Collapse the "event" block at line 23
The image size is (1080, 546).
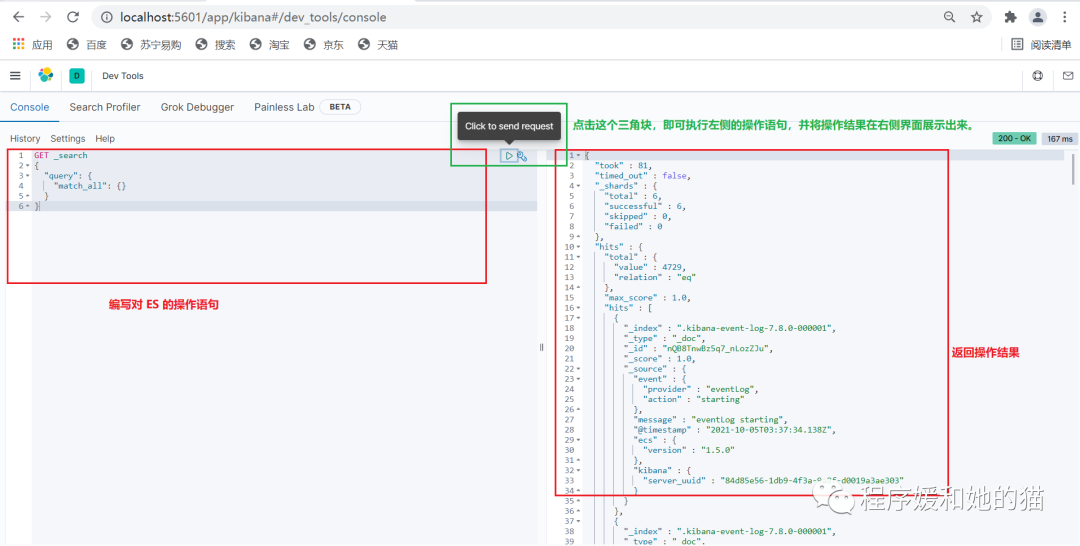click(578, 379)
